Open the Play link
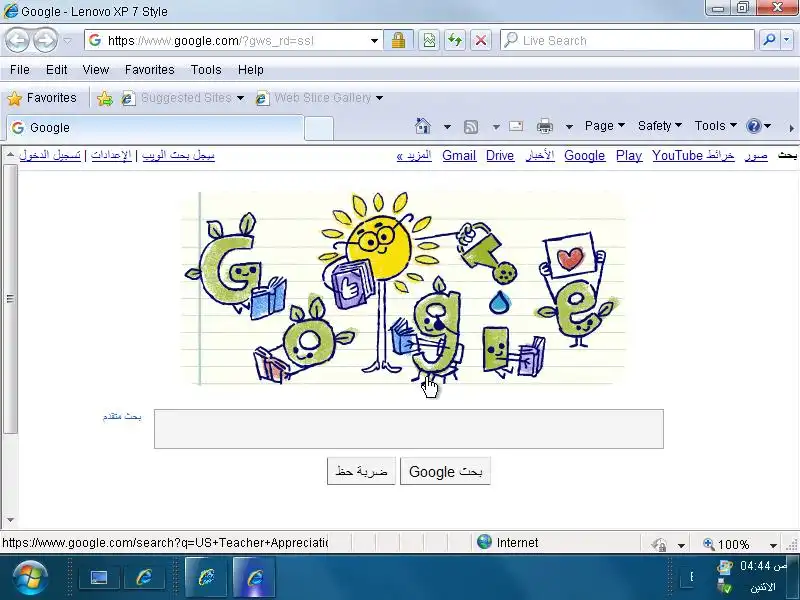The width and height of the screenshot is (800, 600). (629, 156)
